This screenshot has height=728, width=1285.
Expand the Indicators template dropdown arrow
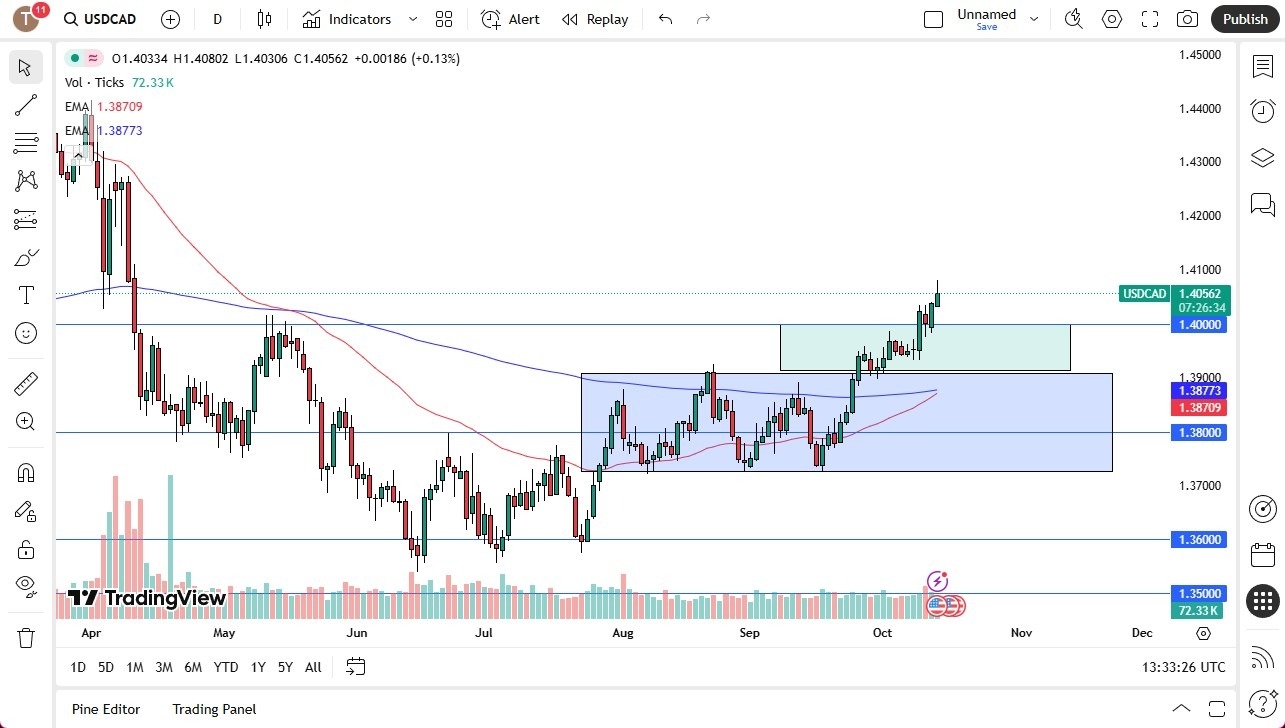point(412,19)
